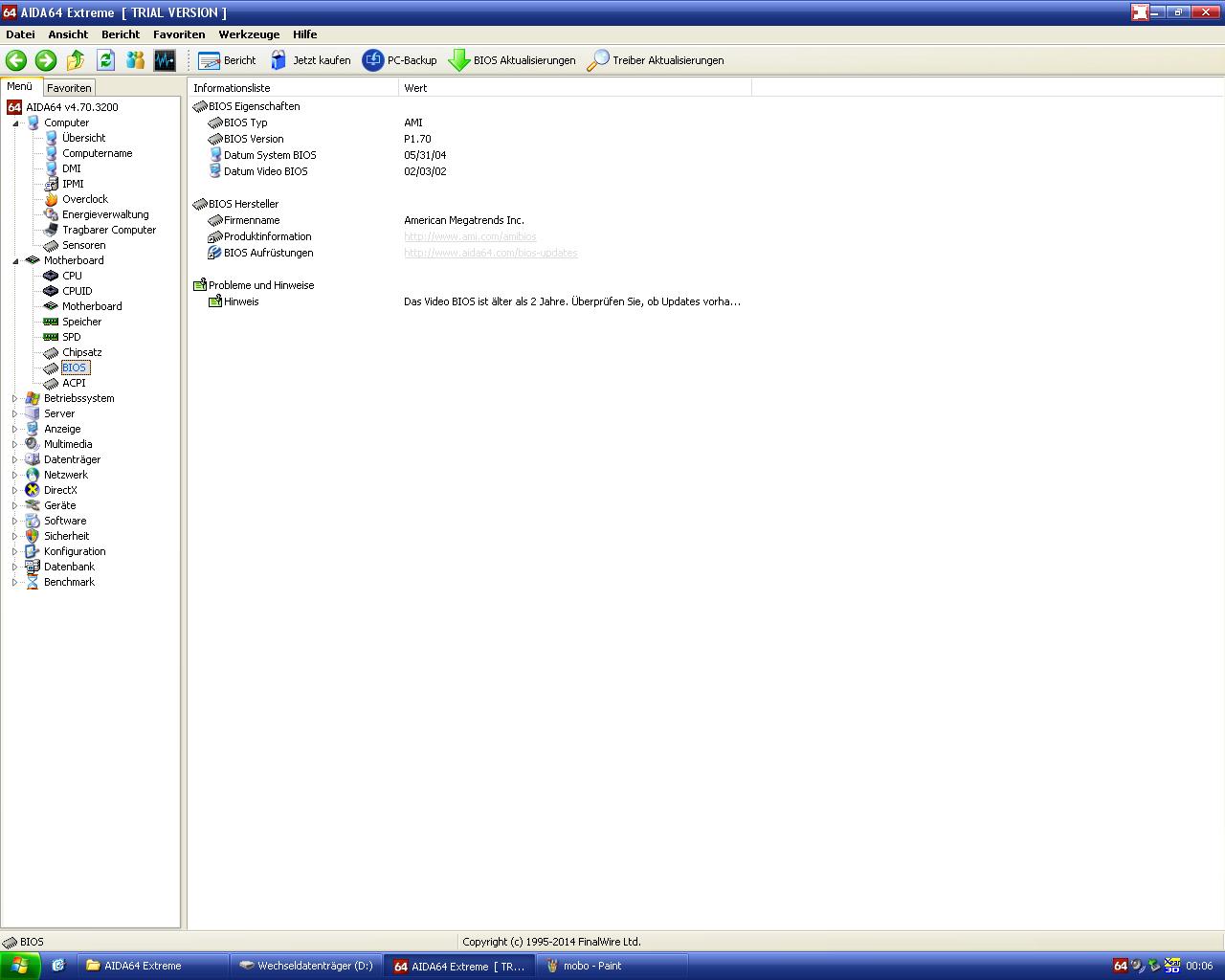Expand the Datenträger node
The image size is (1225, 980).
point(15,459)
